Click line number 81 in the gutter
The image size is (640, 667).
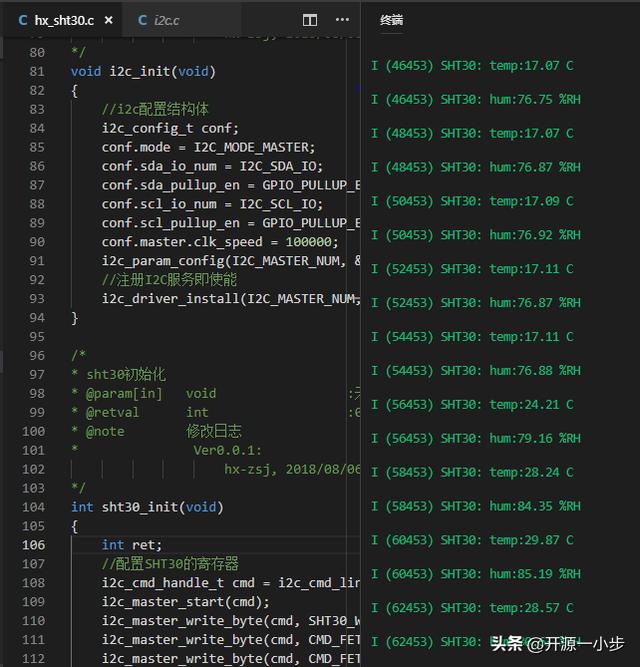37,71
